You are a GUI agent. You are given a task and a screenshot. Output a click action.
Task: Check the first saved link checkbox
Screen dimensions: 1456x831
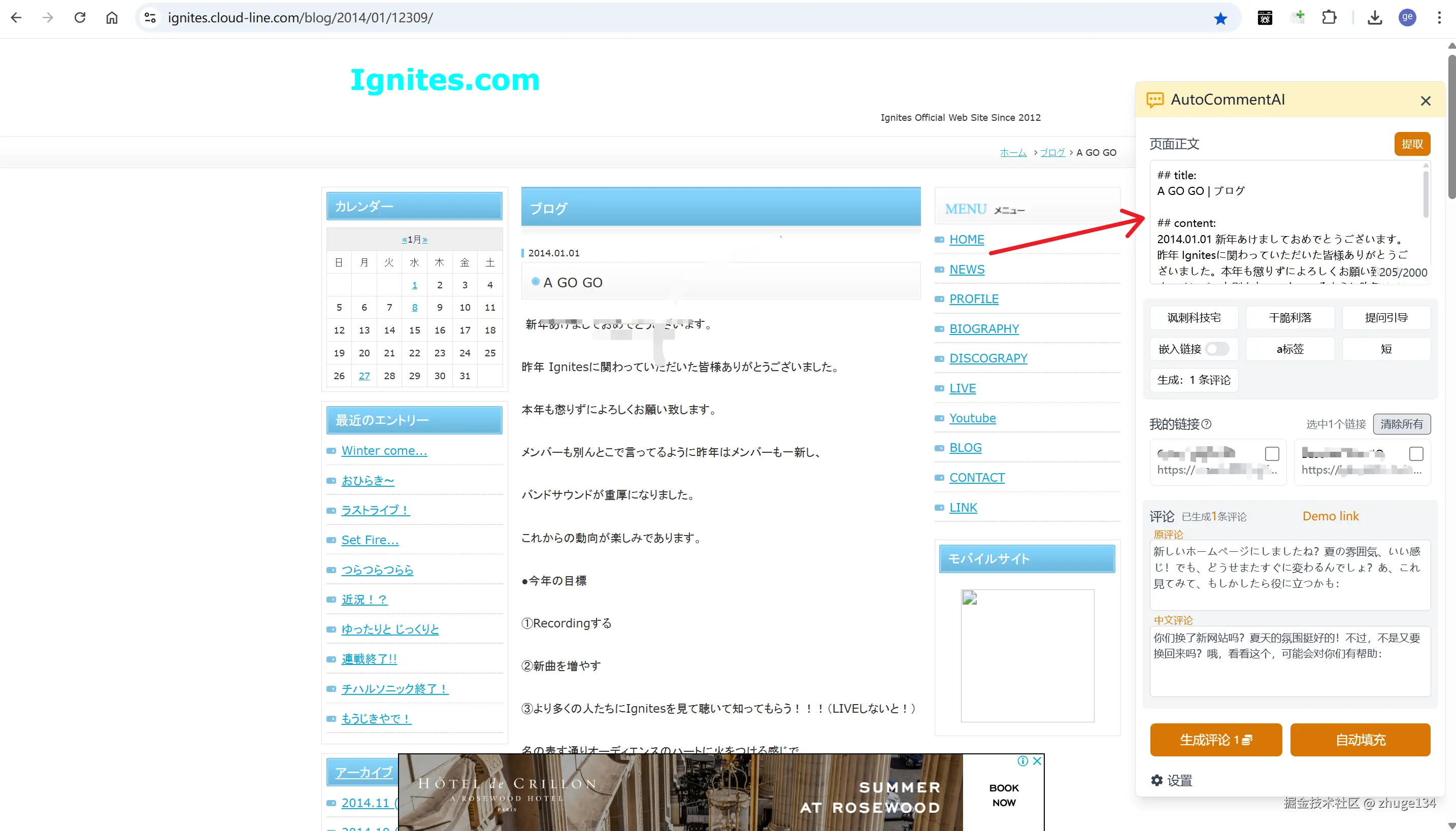tap(1272, 454)
